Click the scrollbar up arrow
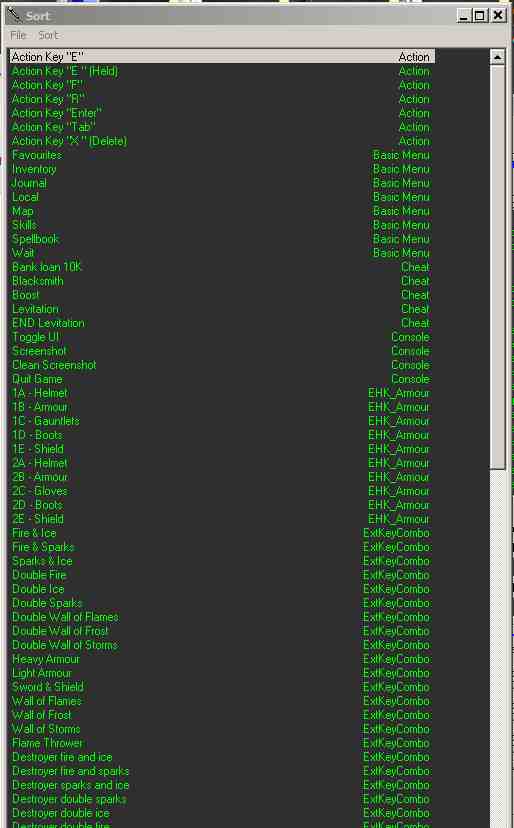Image resolution: width=514 pixels, height=828 pixels. coord(497,57)
